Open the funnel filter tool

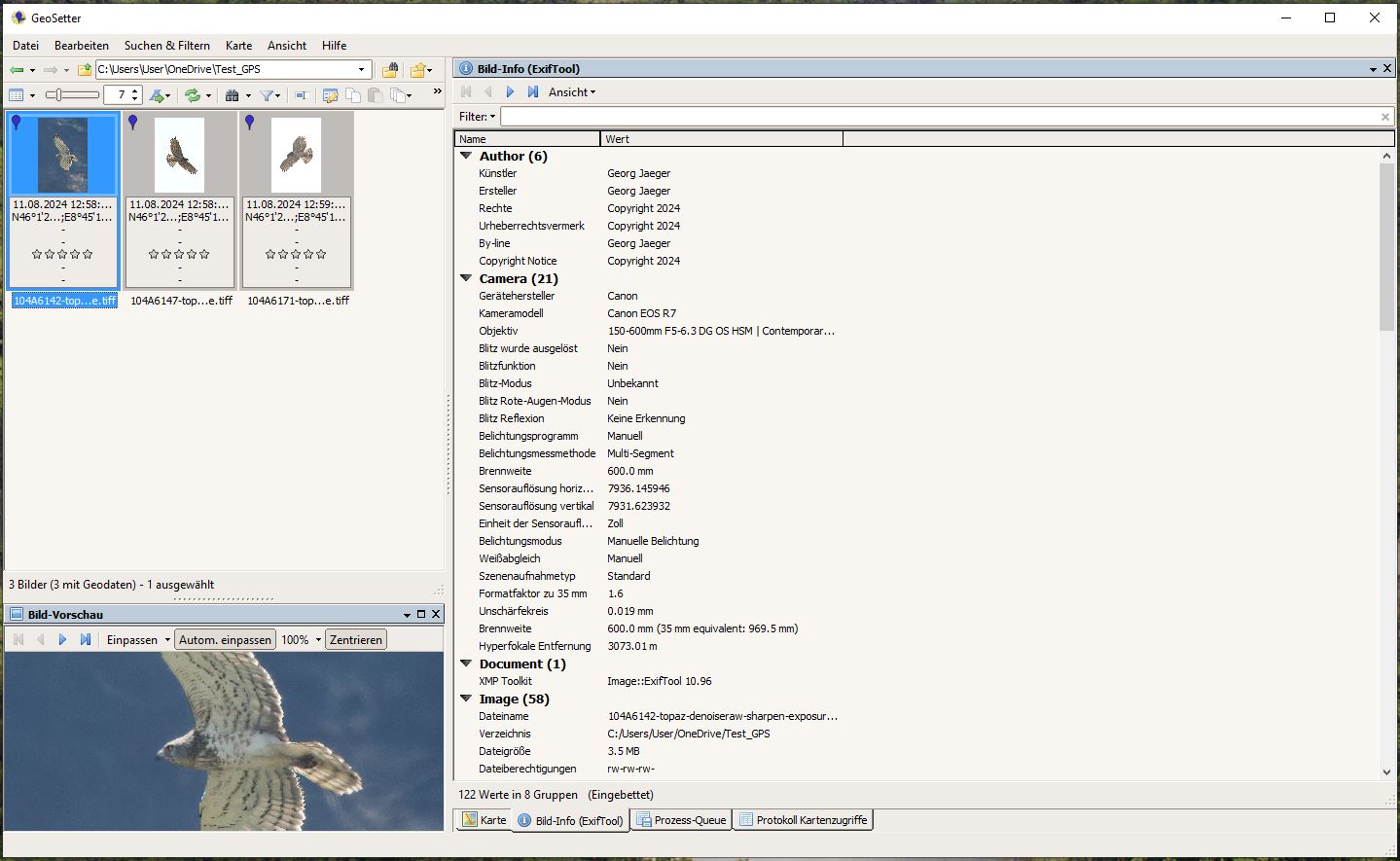(x=266, y=95)
